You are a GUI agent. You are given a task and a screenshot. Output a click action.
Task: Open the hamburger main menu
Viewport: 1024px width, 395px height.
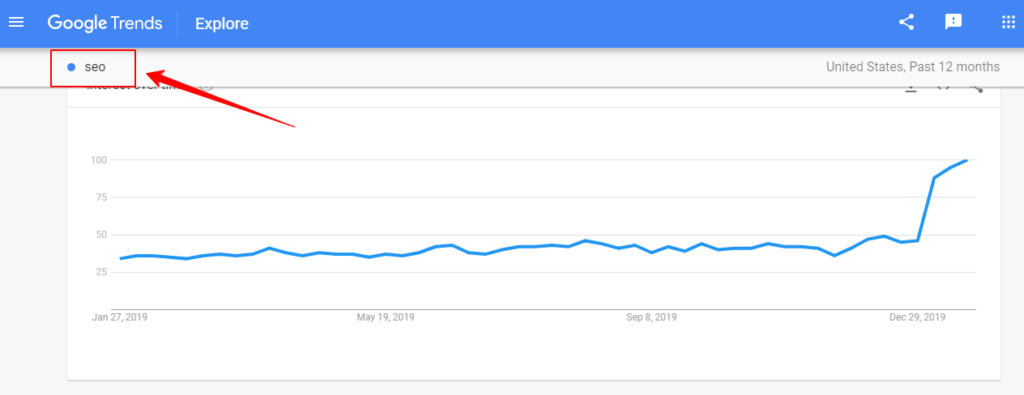(16, 23)
